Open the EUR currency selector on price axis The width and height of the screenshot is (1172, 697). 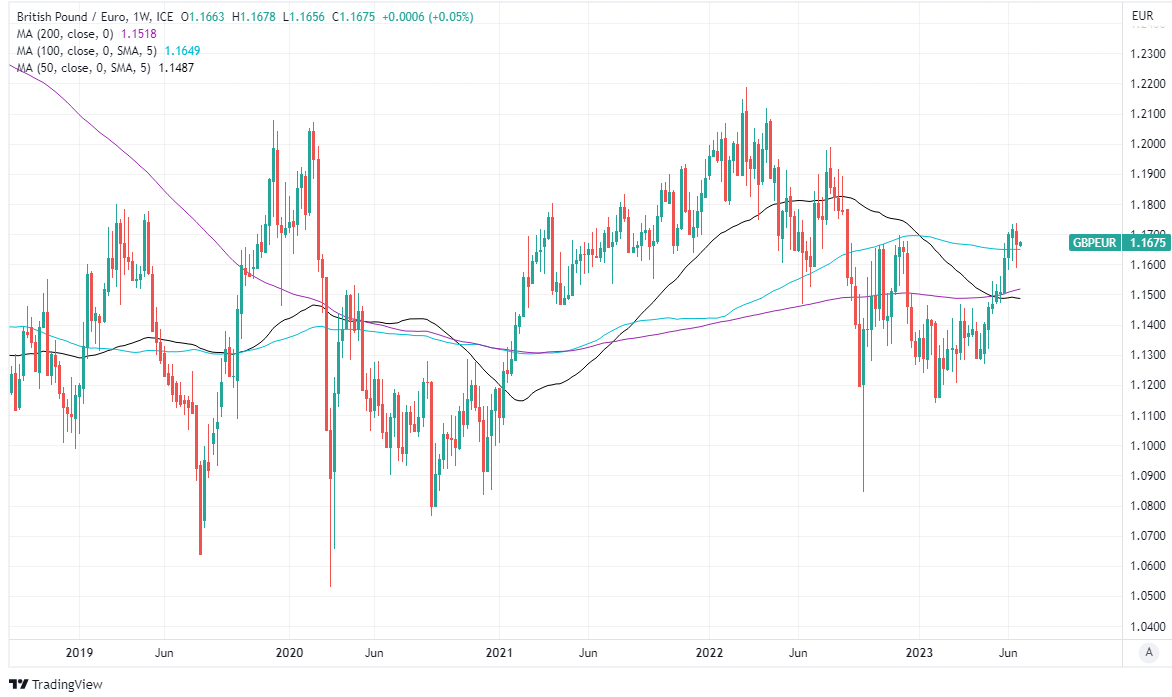pyautogui.click(x=1143, y=16)
